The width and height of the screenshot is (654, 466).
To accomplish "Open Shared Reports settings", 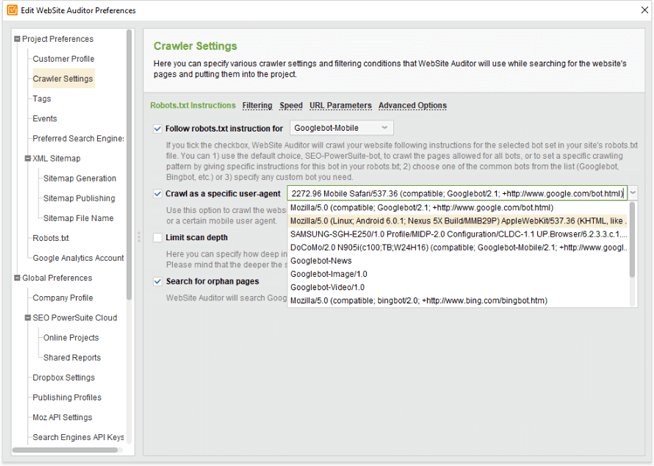I will (72, 358).
